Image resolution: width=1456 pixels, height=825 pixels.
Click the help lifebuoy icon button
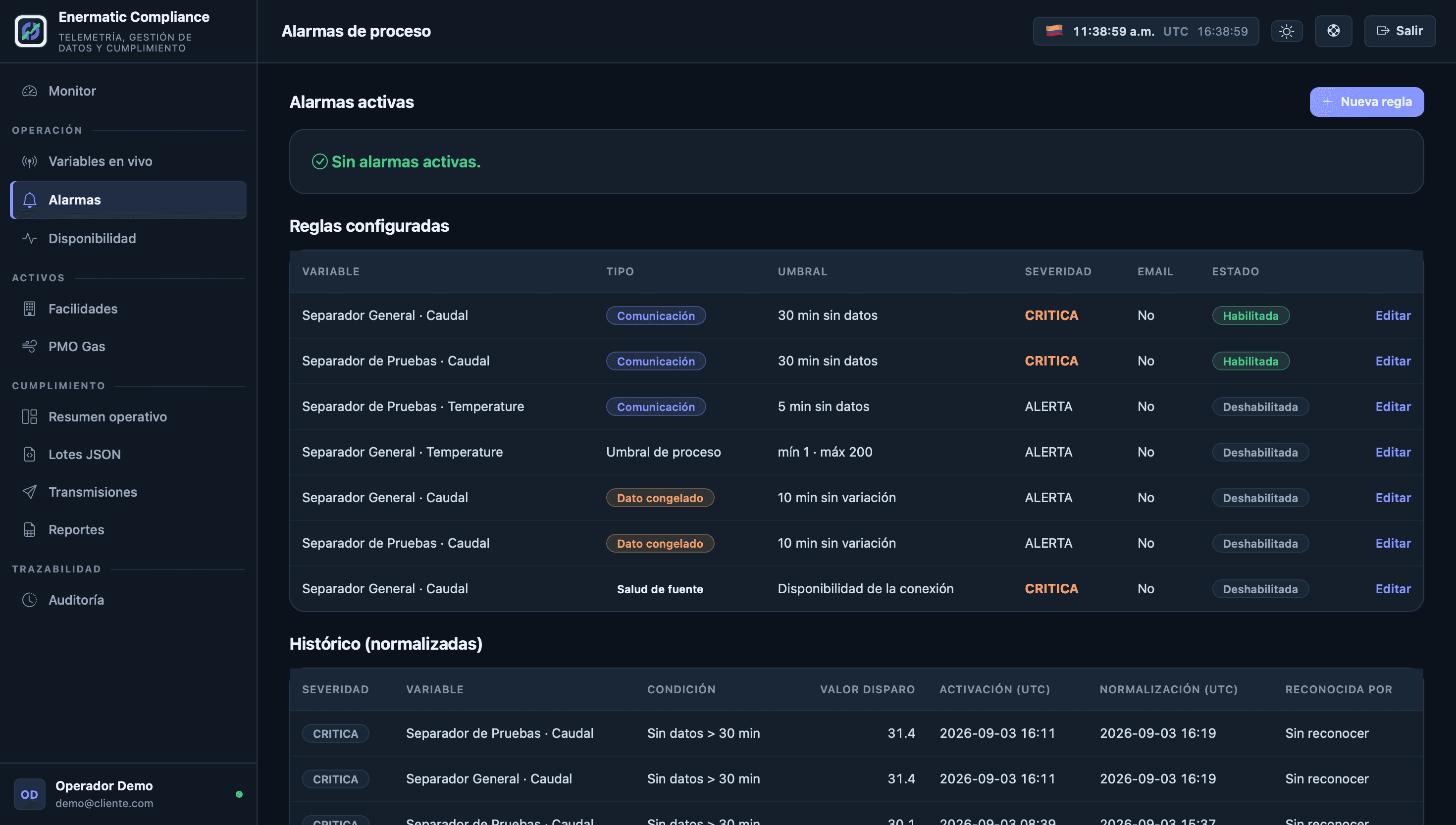click(1333, 31)
